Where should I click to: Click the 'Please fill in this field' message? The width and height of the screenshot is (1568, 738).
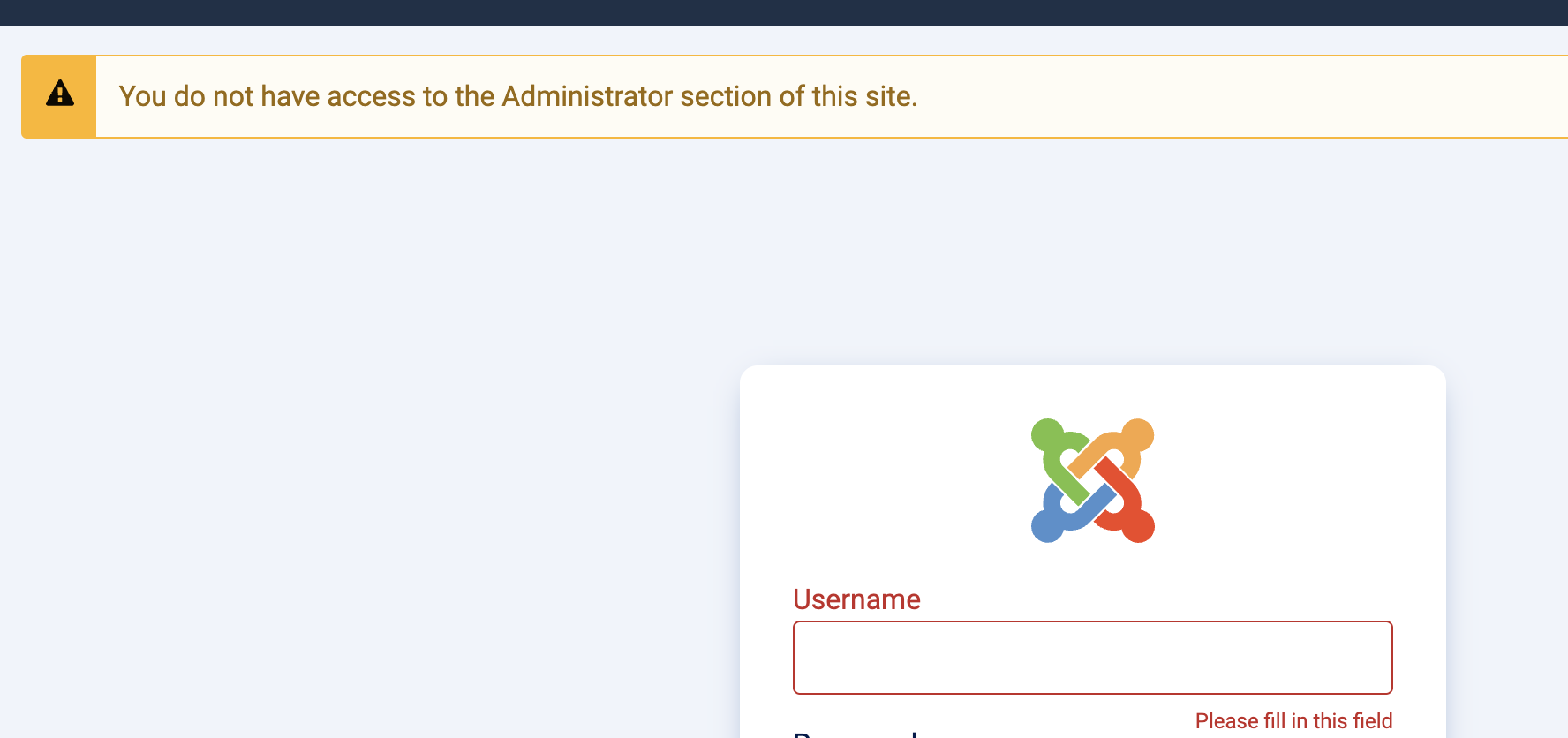click(1293, 720)
